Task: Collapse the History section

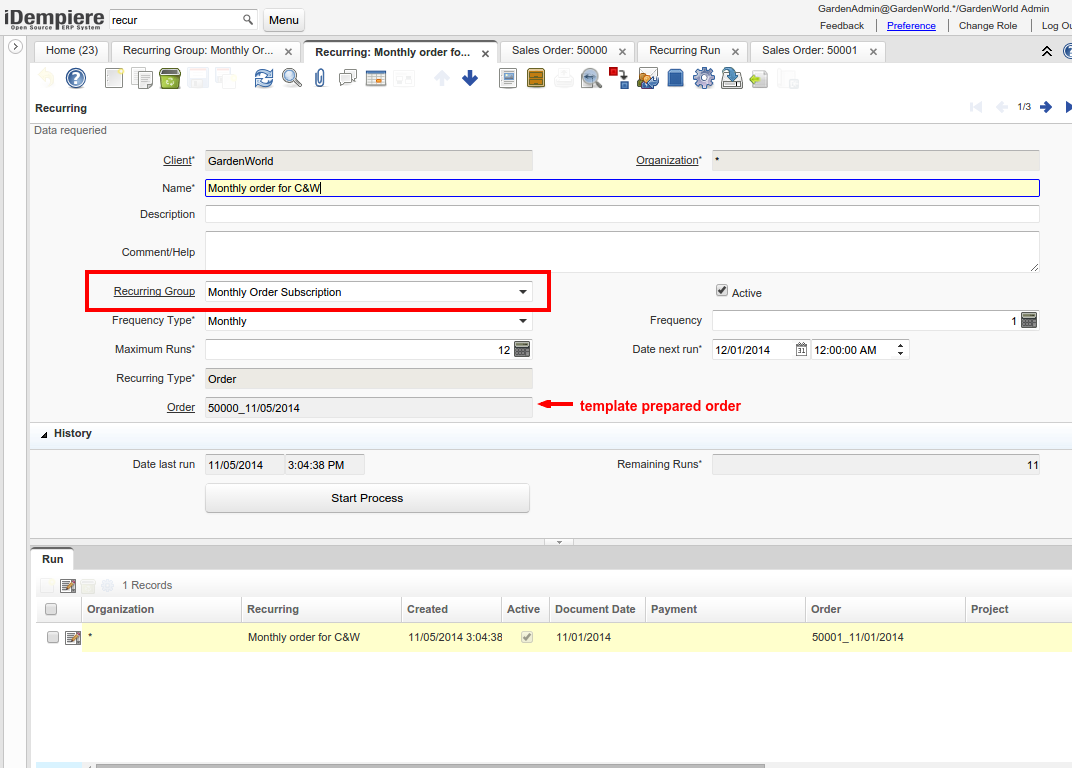Action: pos(44,434)
